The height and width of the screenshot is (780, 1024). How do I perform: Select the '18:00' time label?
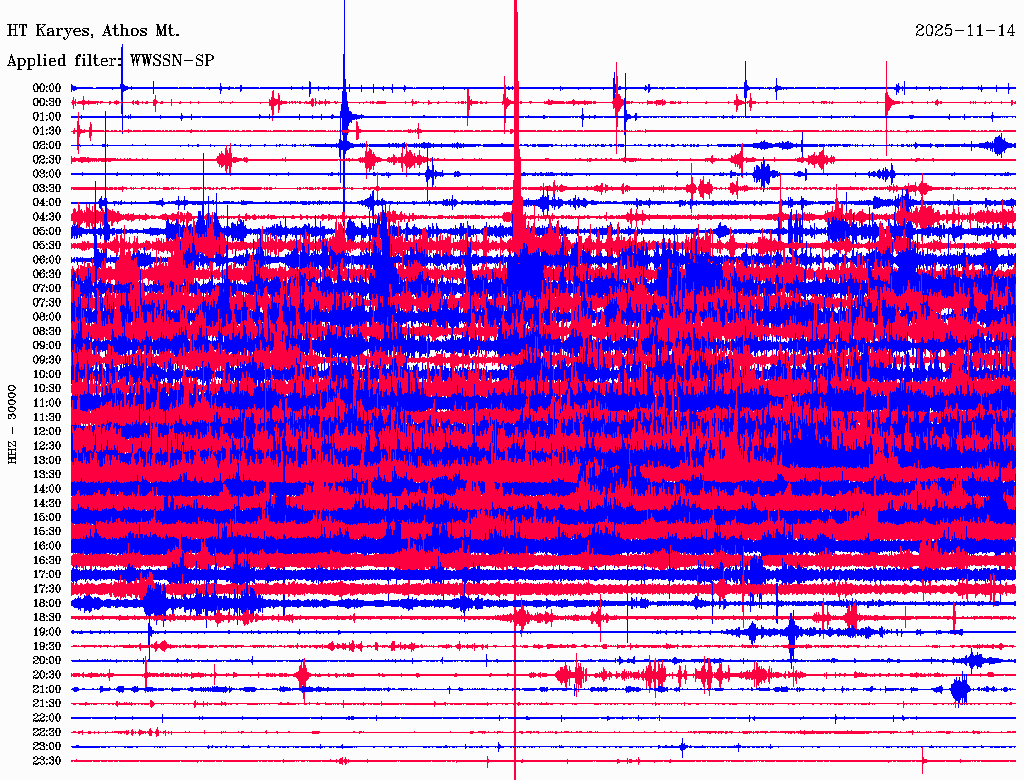47,604
